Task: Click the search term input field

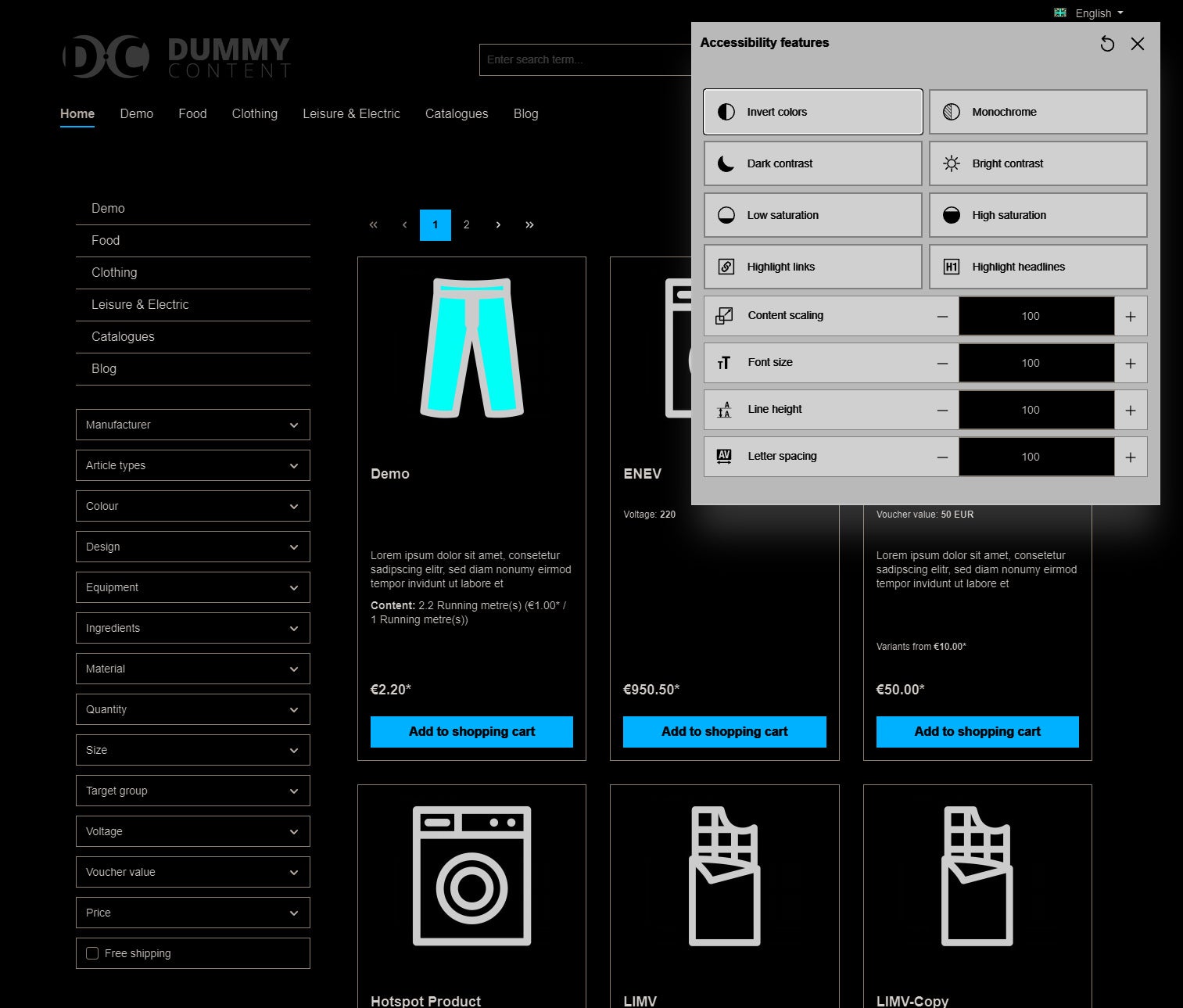Action: click(585, 59)
